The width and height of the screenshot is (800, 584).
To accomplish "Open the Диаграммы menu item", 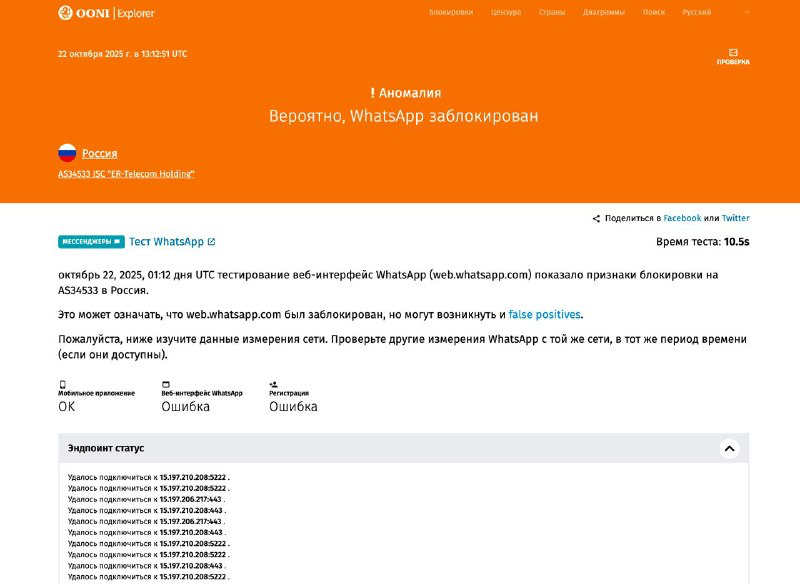I will coord(604,12).
